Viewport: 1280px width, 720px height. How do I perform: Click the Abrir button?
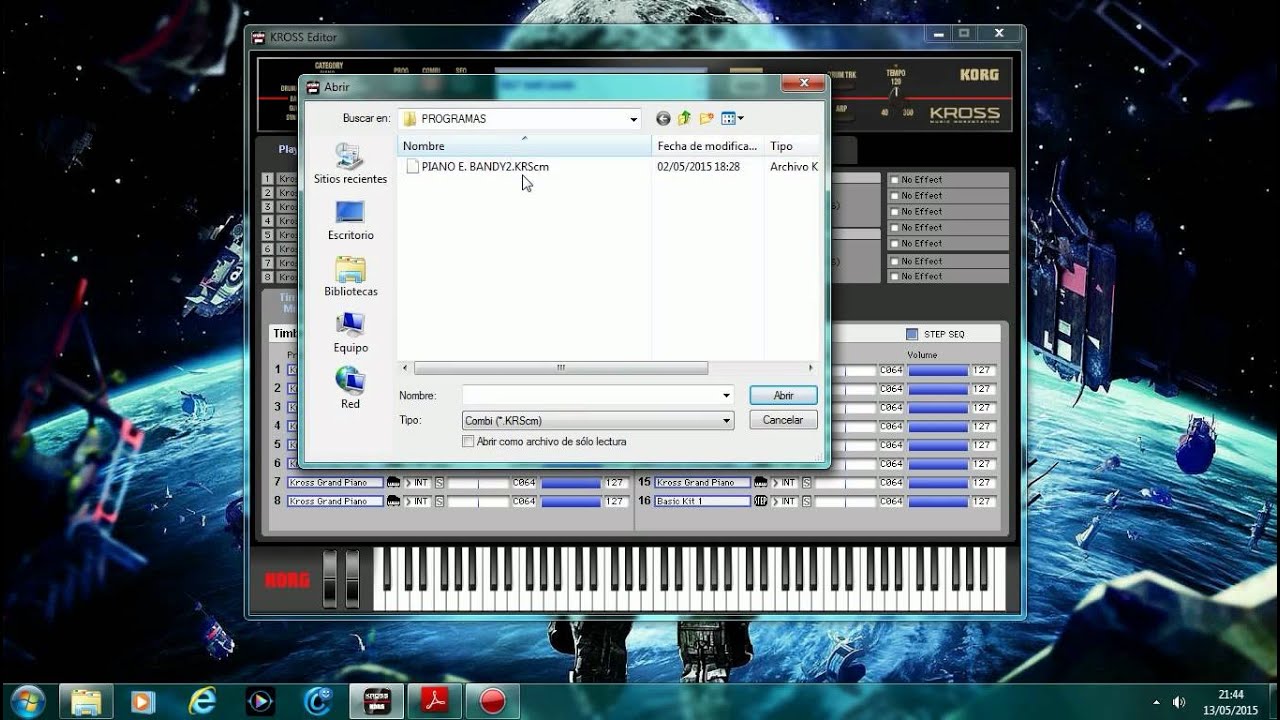[x=783, y=396]
